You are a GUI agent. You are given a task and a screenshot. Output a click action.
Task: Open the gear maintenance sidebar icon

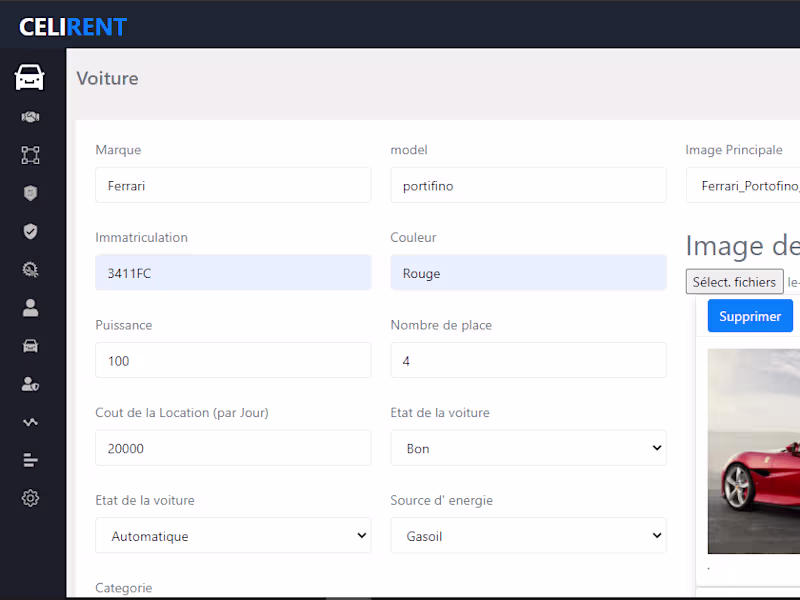coord(30,269)
